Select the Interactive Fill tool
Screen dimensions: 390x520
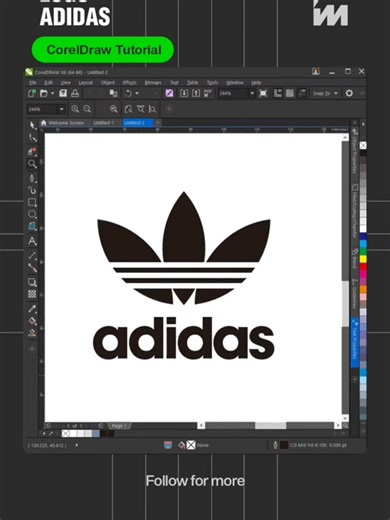tap(32, 321)
